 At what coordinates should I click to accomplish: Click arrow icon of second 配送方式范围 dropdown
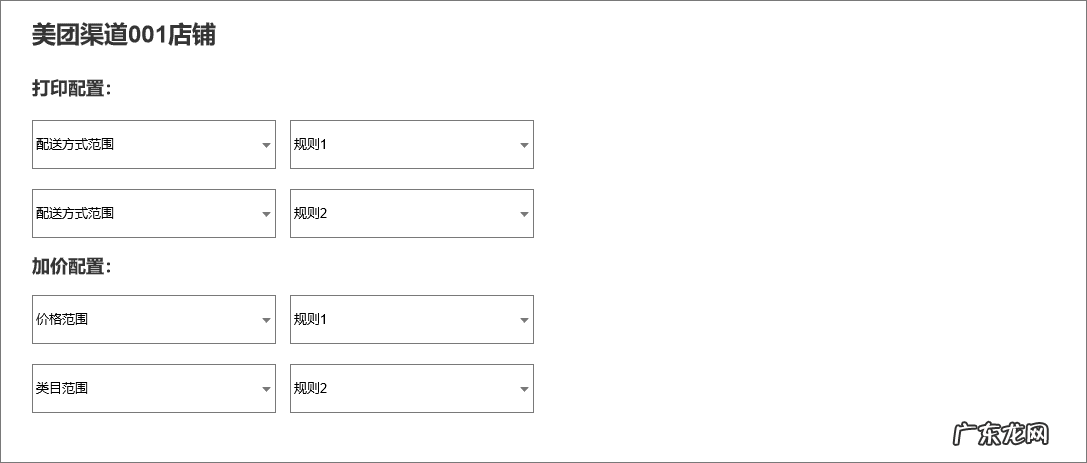266,214
